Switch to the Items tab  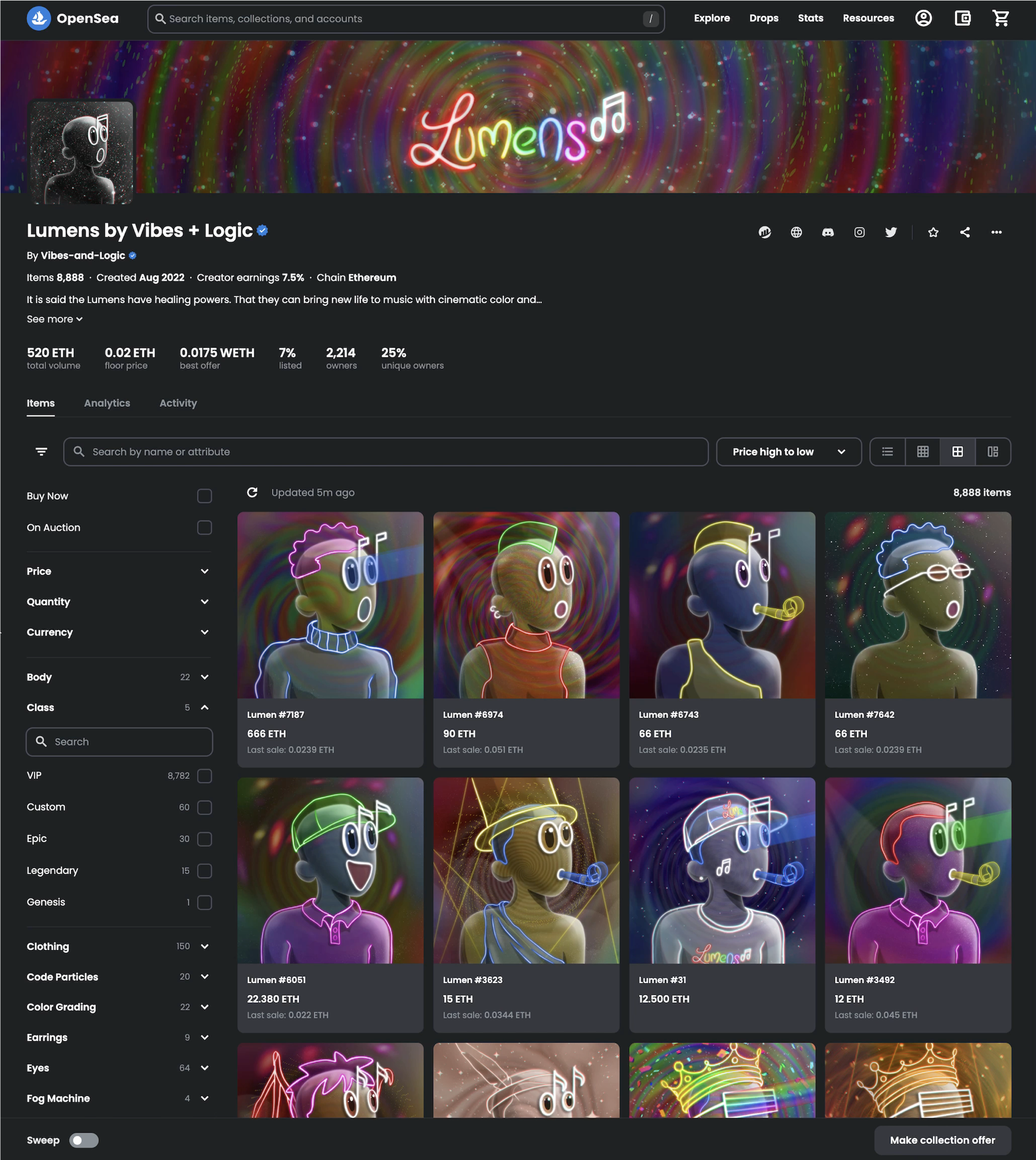pos(41,403)
